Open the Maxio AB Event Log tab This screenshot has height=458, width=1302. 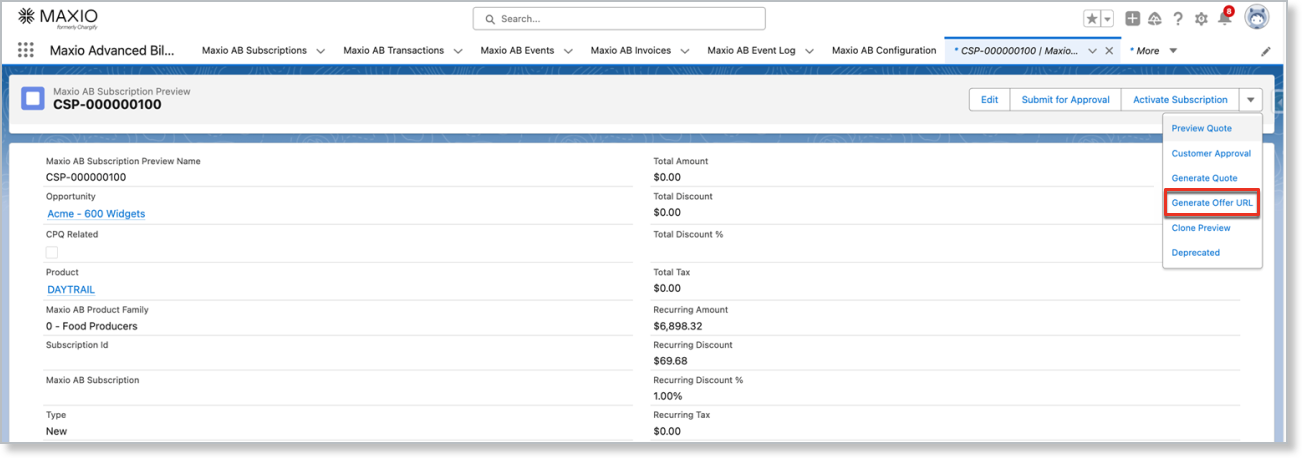tap(751, 50)
